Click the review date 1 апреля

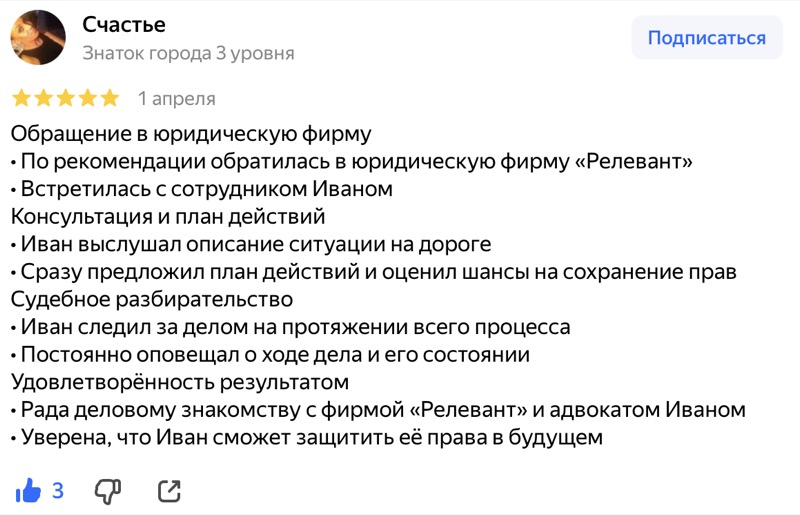pyautogui.click(x=177, y=99)
